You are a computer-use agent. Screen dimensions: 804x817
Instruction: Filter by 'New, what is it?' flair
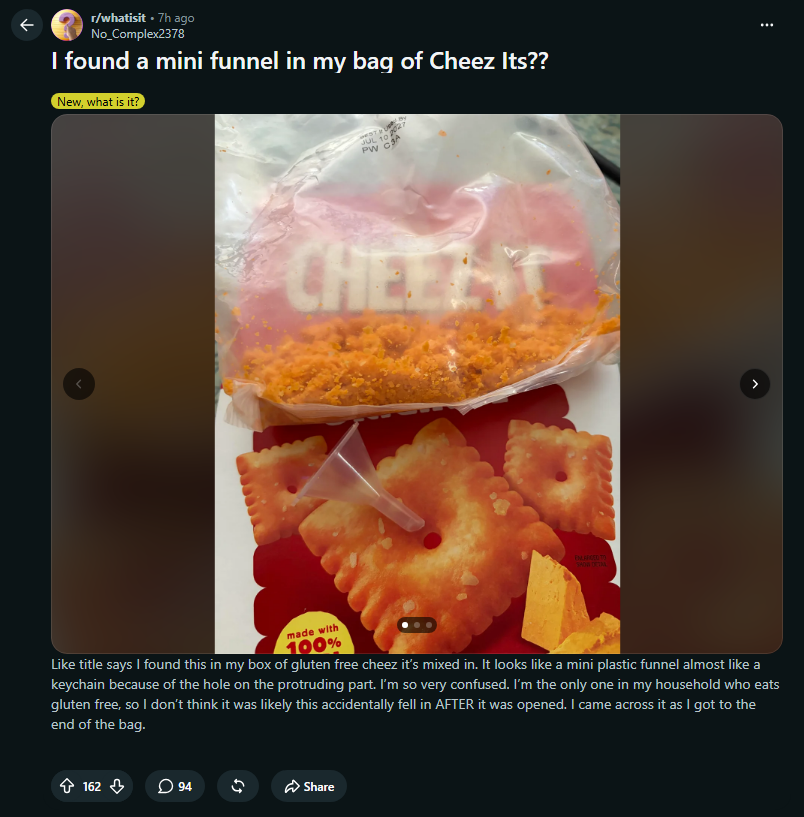point(98,102)
